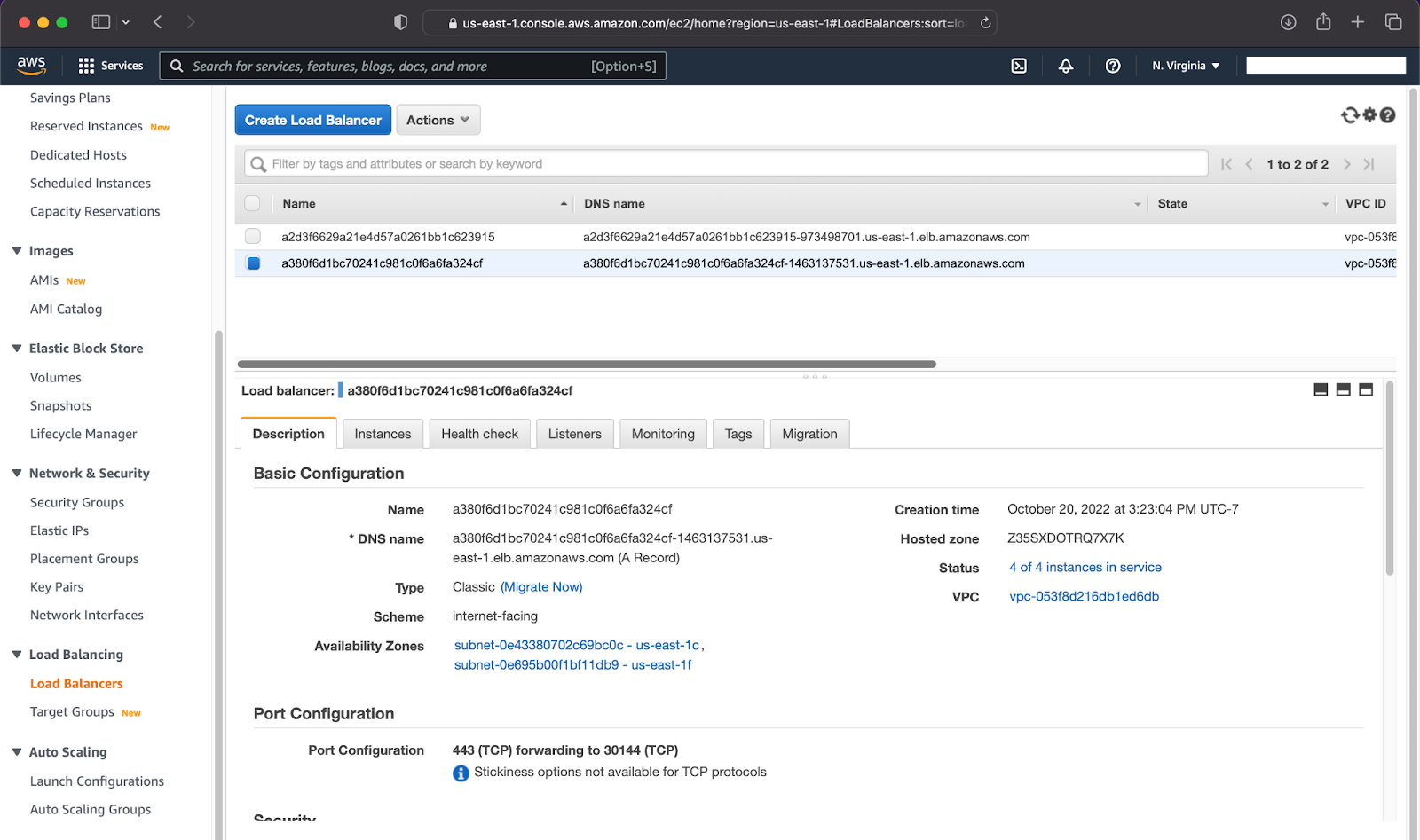The width and height of the screenshot is (1420, 840).
Task: Go to the next page of results
Action: coord(1347,164)
